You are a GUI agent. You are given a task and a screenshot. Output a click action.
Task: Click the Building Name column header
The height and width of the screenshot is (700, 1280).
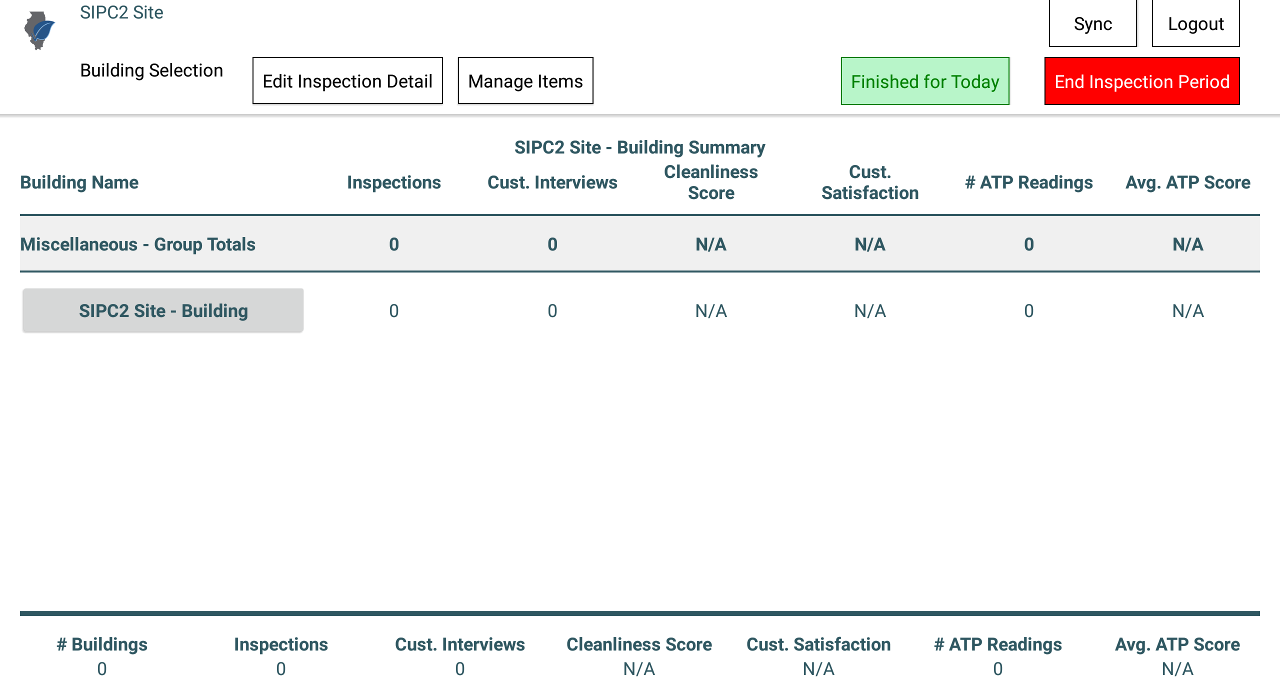(79, 183)
